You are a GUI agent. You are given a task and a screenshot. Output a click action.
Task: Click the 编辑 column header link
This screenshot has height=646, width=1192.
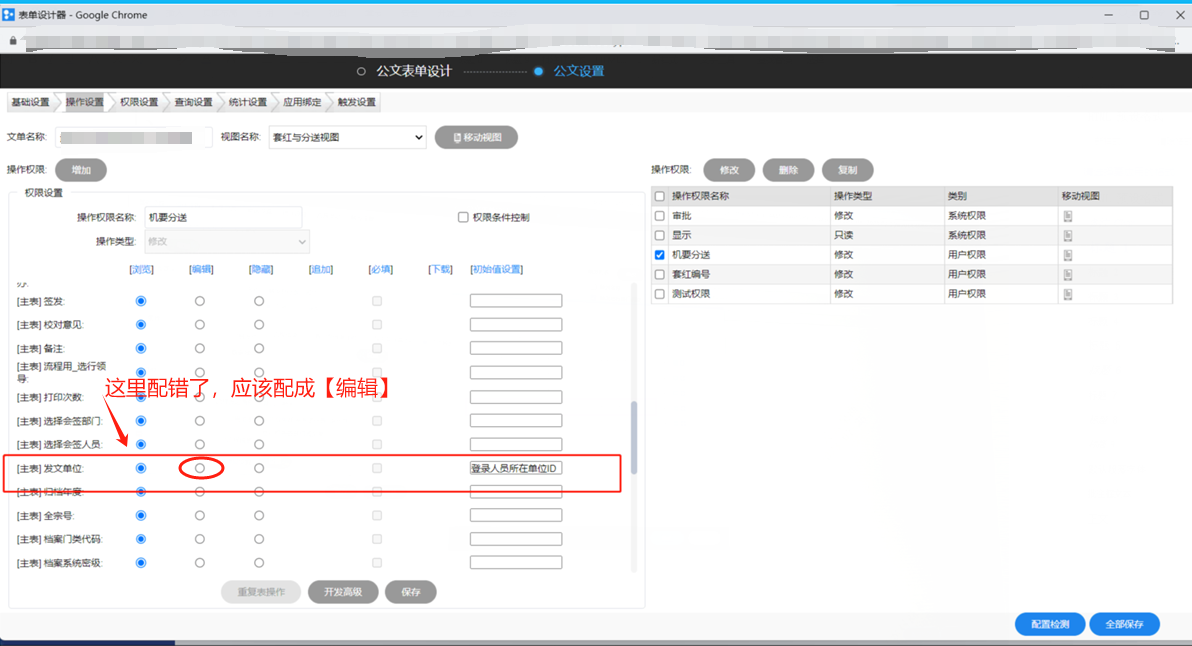[x=201, y=270]
